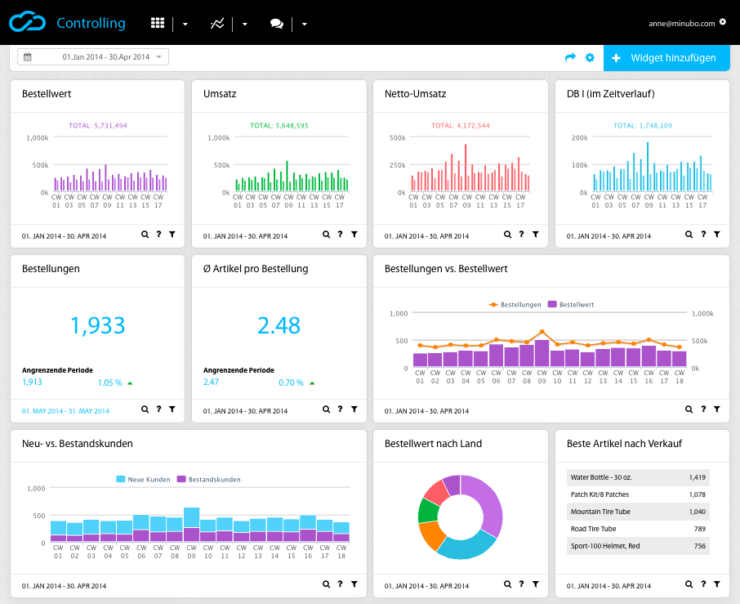Screen dimensions: 740x604
Task: Open the chat bubbles icon
Action: click(x=277, y=24)
